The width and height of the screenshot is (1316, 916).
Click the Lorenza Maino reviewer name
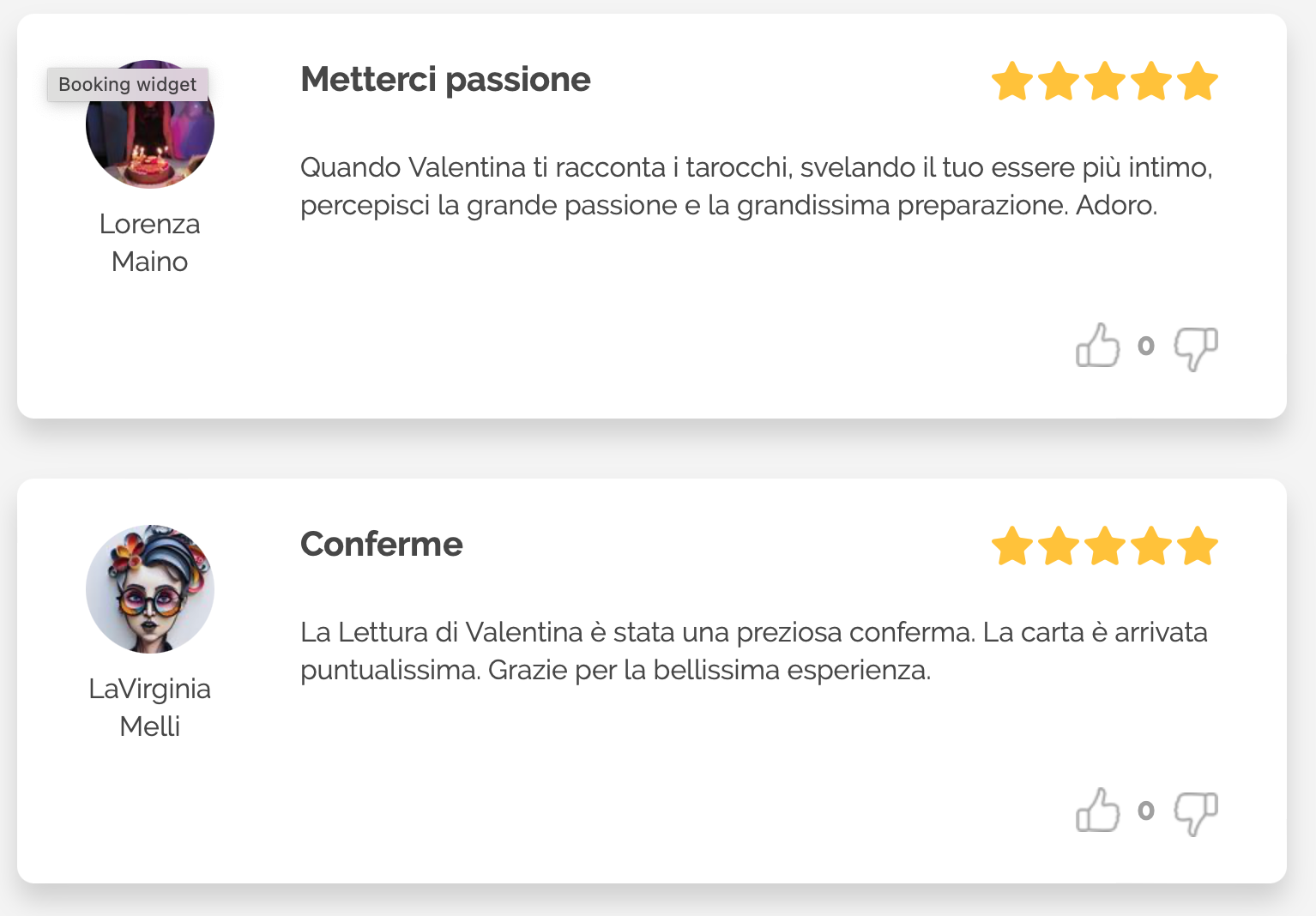[150, 243]
